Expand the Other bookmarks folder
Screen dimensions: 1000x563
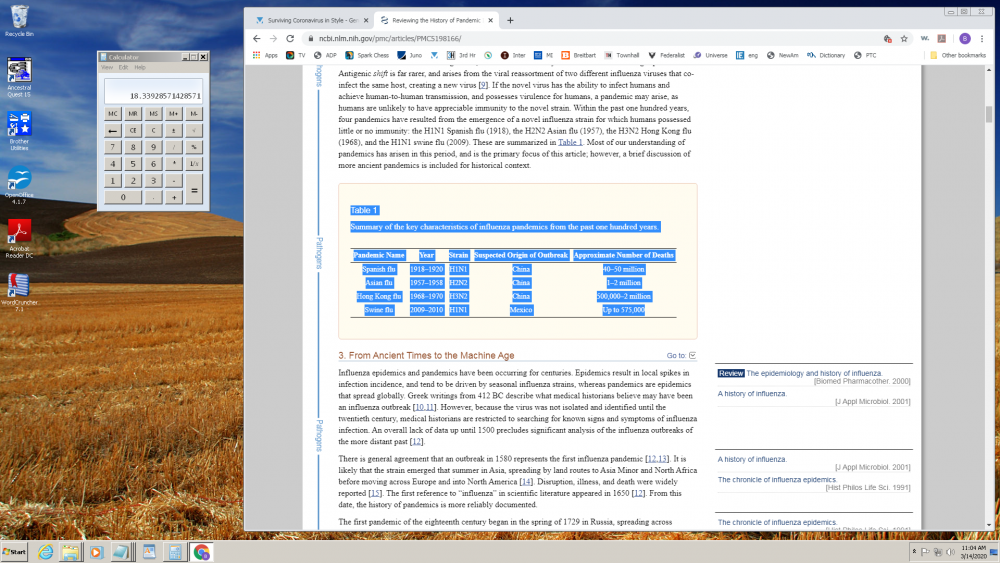pos(958,55)
